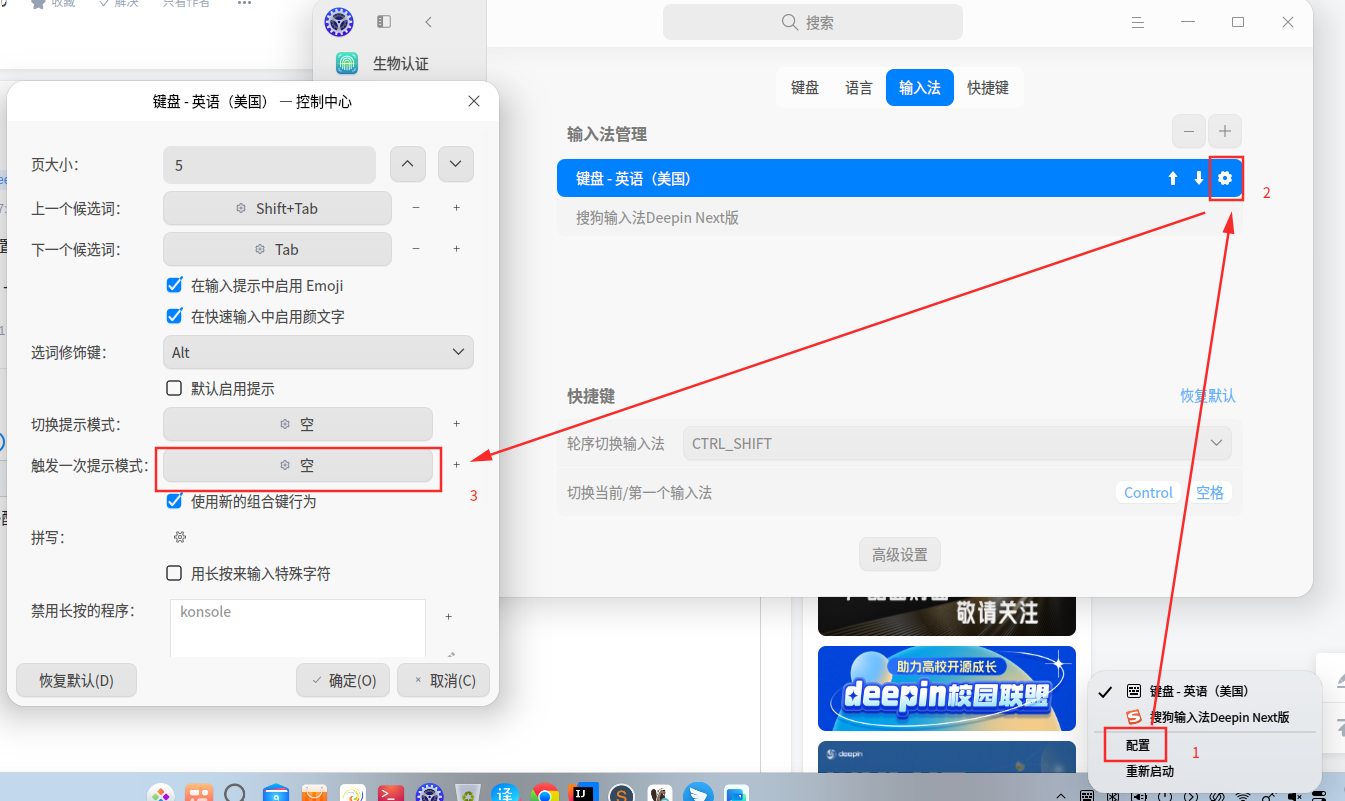Move selected input method up with arrow
Screen dimensions: 1345x801
[x=1173, y=178]
